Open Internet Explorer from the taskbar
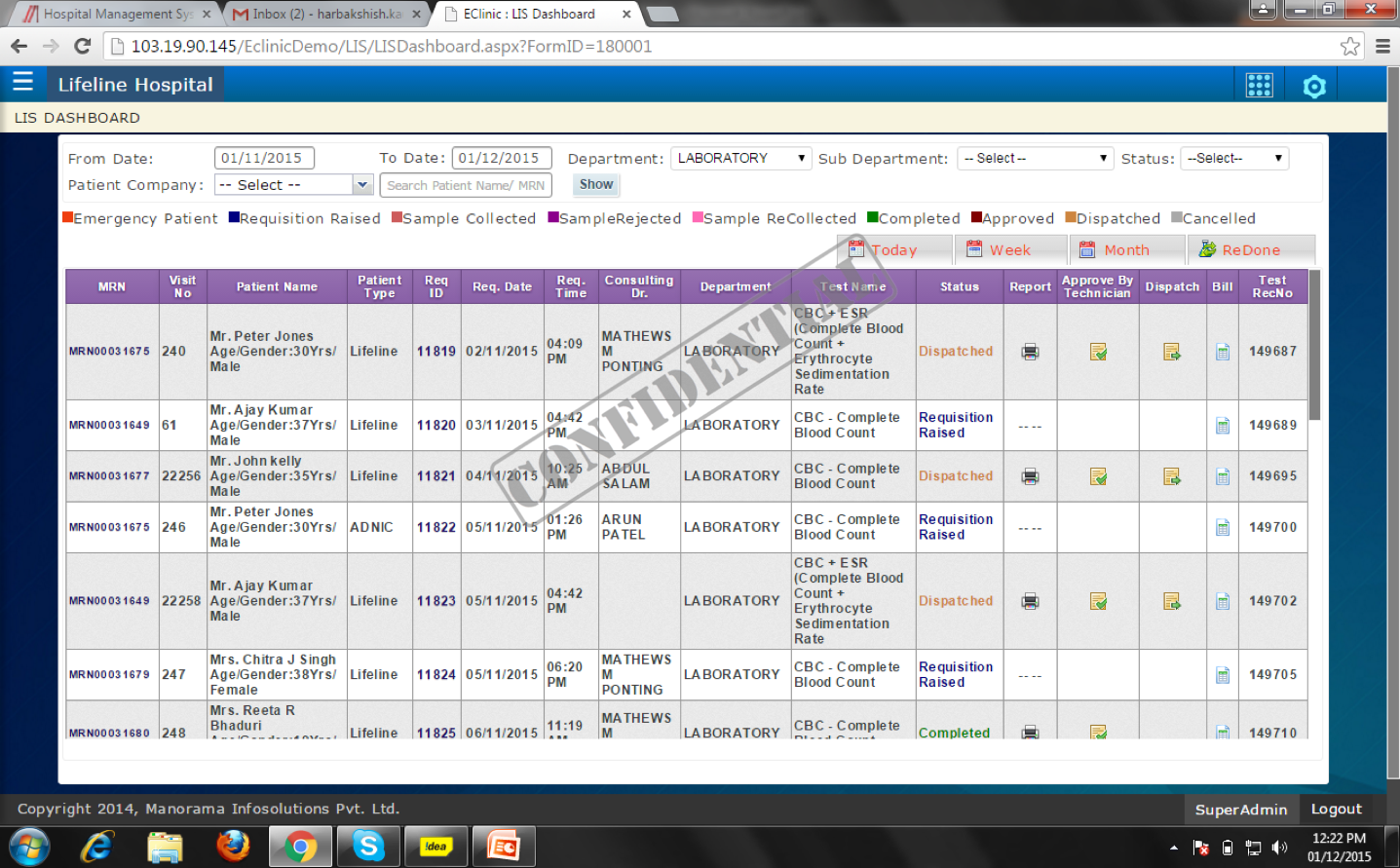Screen dimensions: 1400x868 coord(96,846)
